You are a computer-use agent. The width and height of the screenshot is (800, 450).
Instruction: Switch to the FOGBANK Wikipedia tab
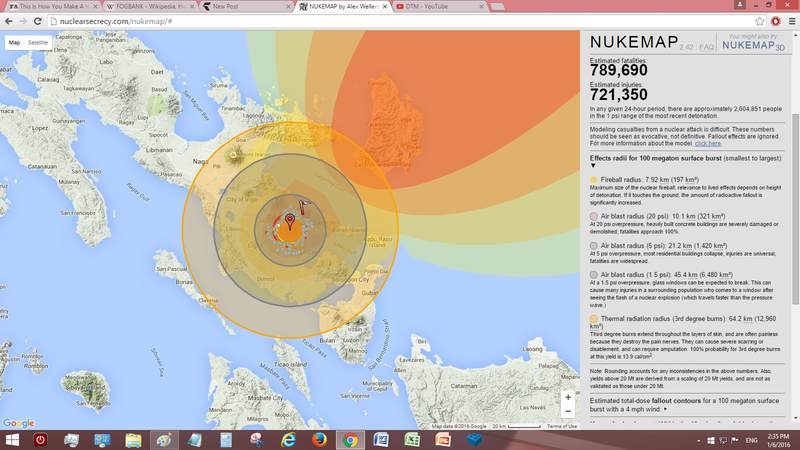[150, 7]
